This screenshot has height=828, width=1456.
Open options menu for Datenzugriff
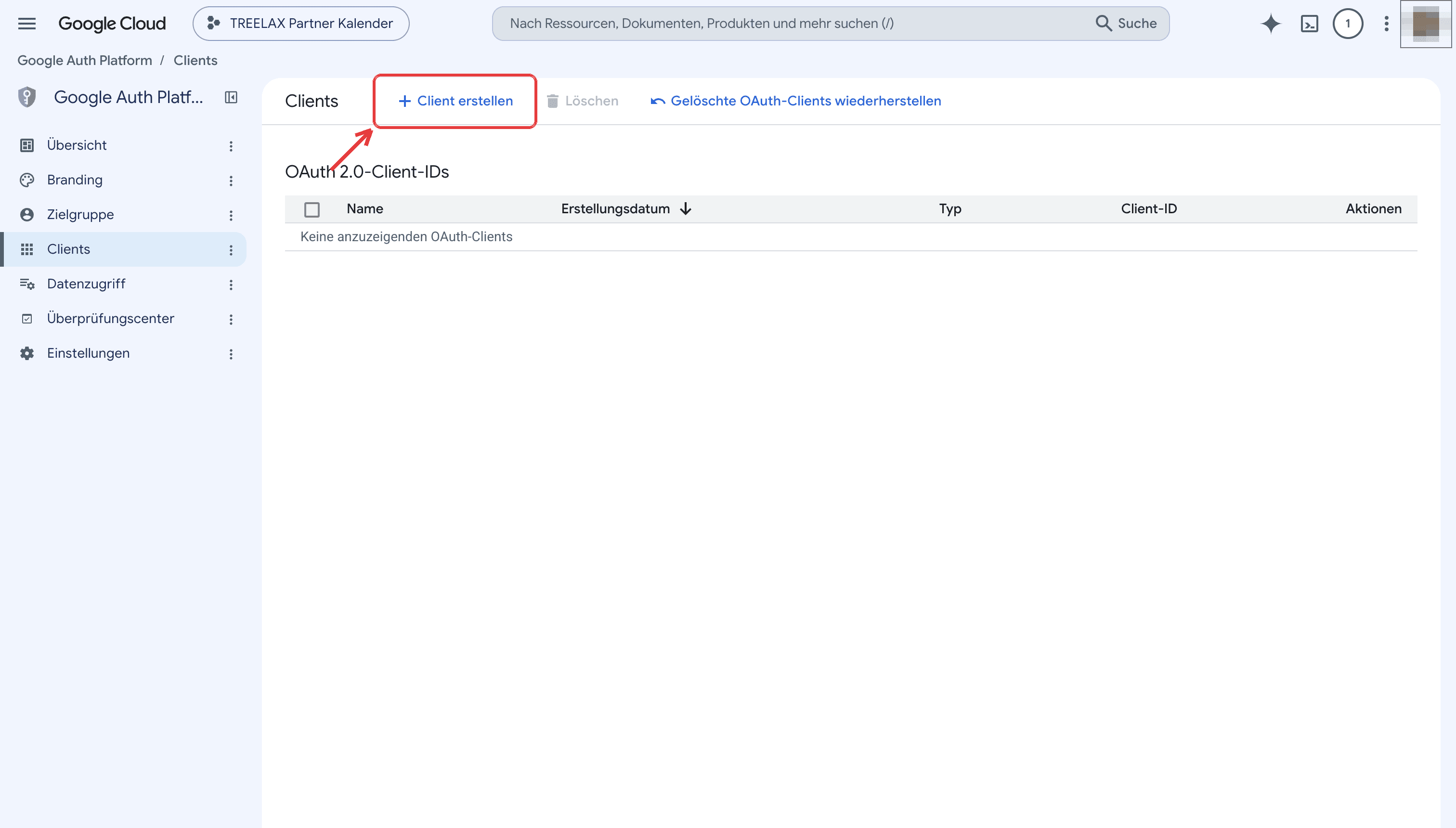[x=231, y=285]
